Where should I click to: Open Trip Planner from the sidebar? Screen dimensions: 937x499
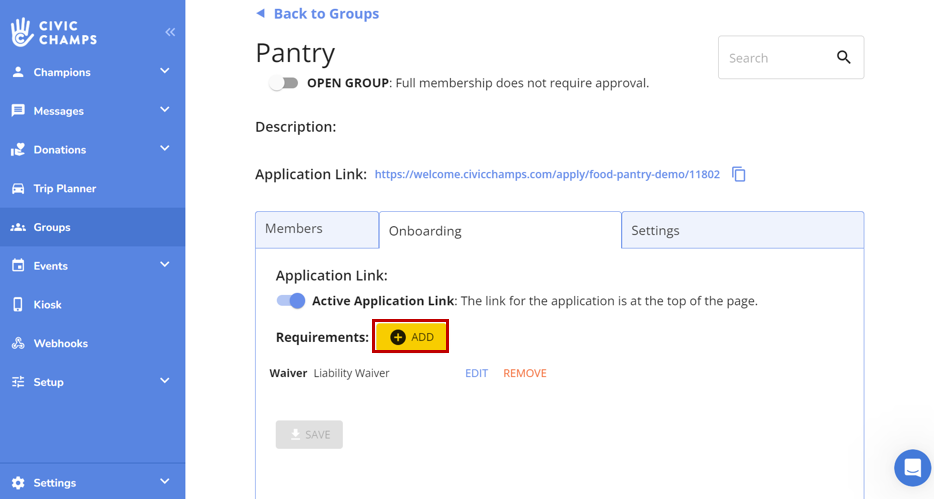tap(64, 188)
